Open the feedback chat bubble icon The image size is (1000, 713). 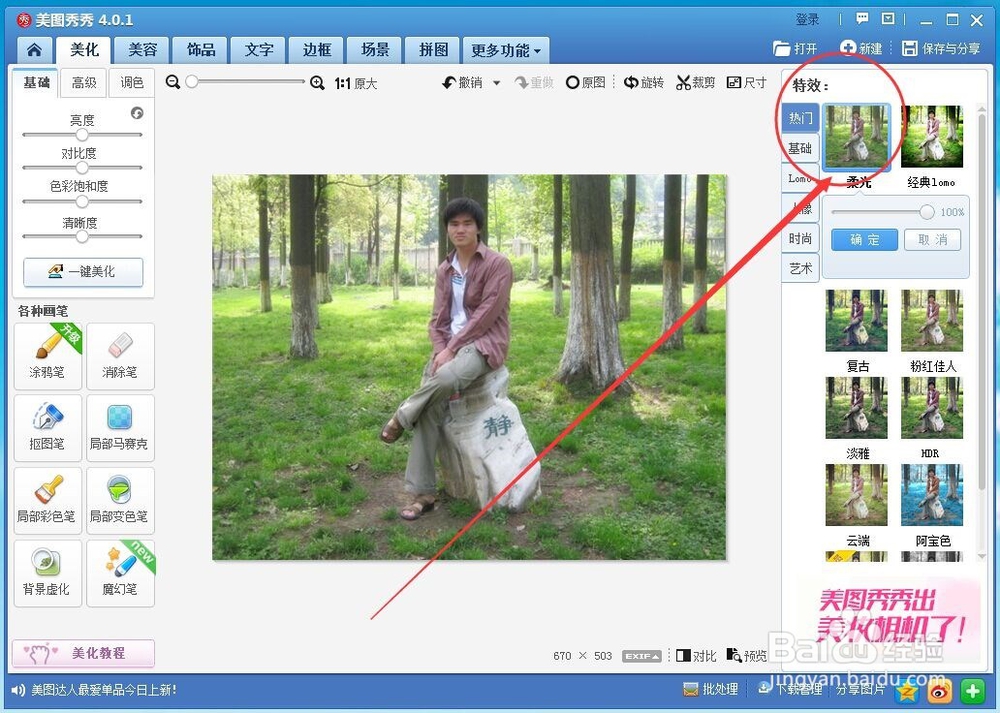(x=862, y=19)
